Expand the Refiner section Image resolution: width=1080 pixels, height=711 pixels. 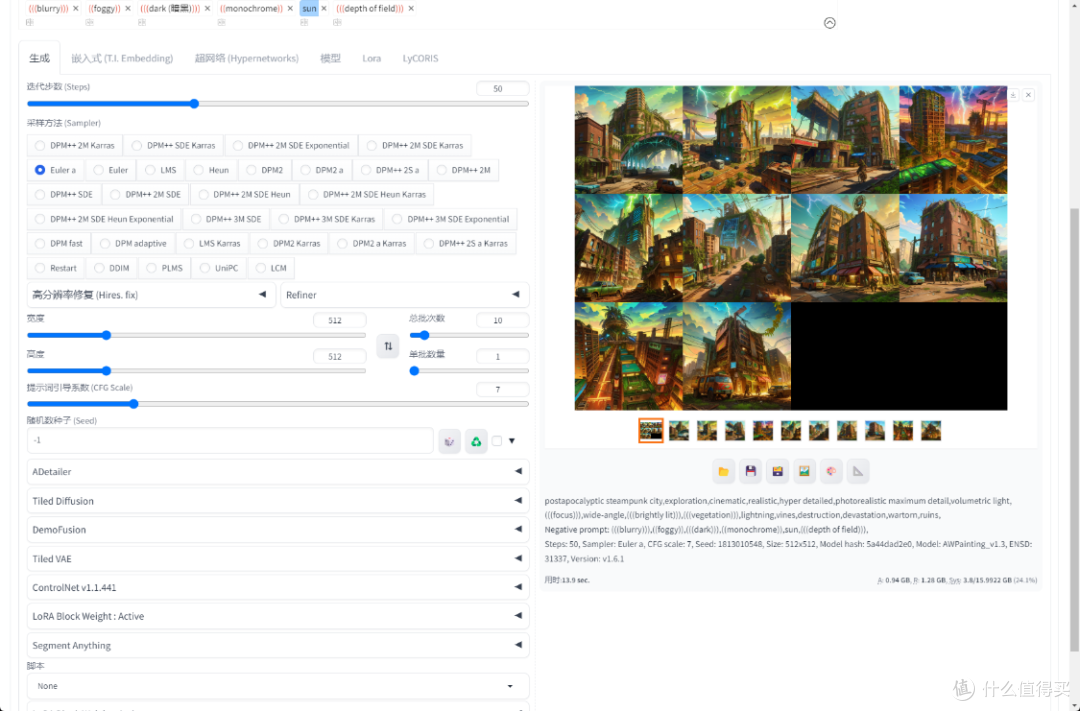[x=405, y=295]
